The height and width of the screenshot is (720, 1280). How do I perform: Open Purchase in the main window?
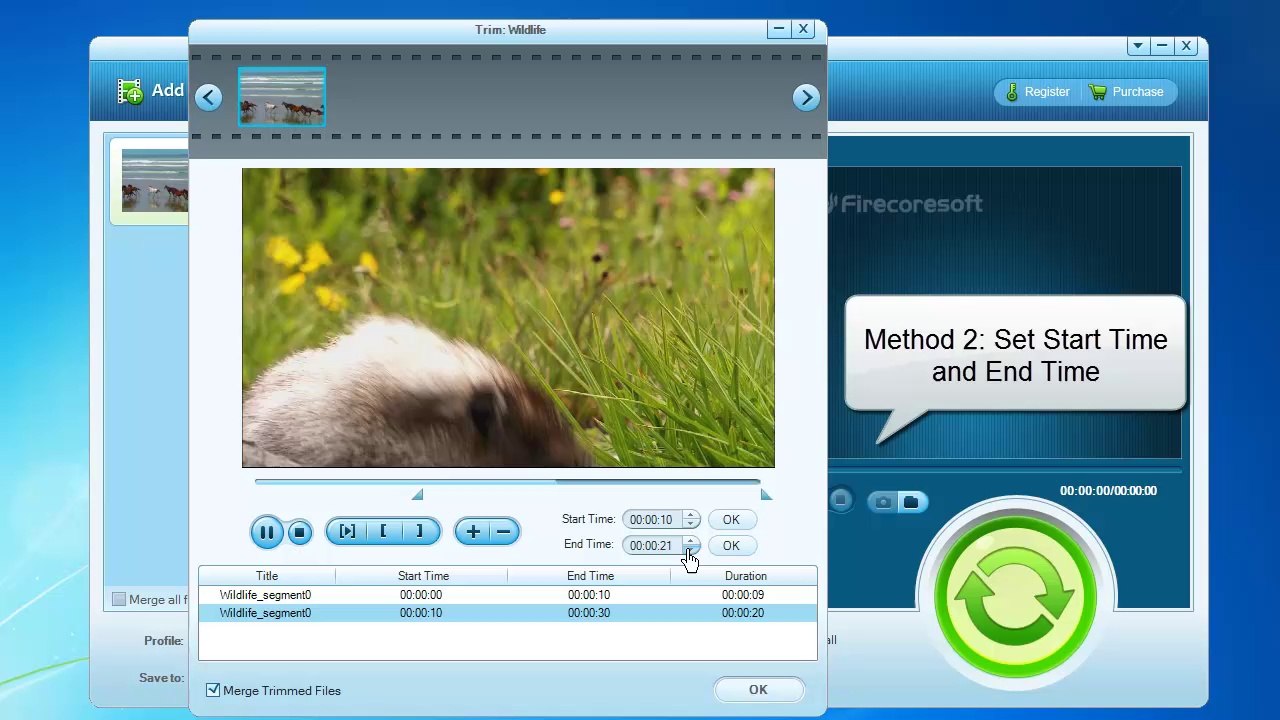tap(1127, 92)
